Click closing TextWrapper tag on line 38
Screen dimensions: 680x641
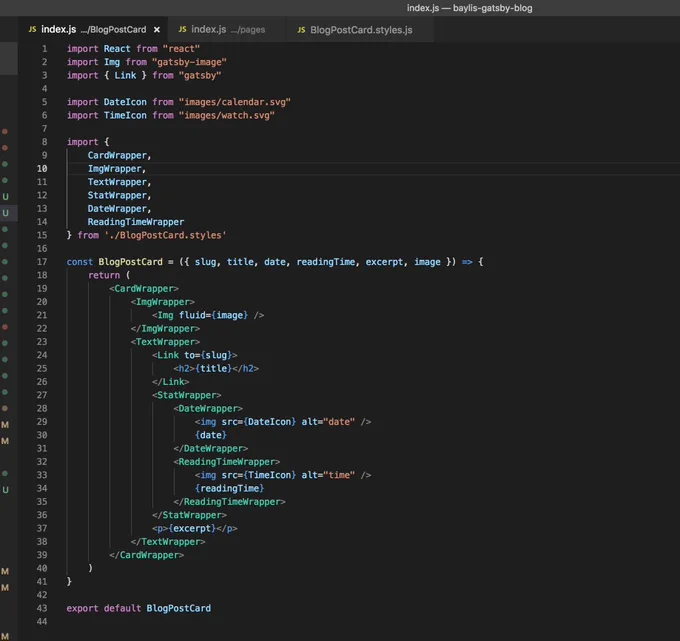[168, 542]
